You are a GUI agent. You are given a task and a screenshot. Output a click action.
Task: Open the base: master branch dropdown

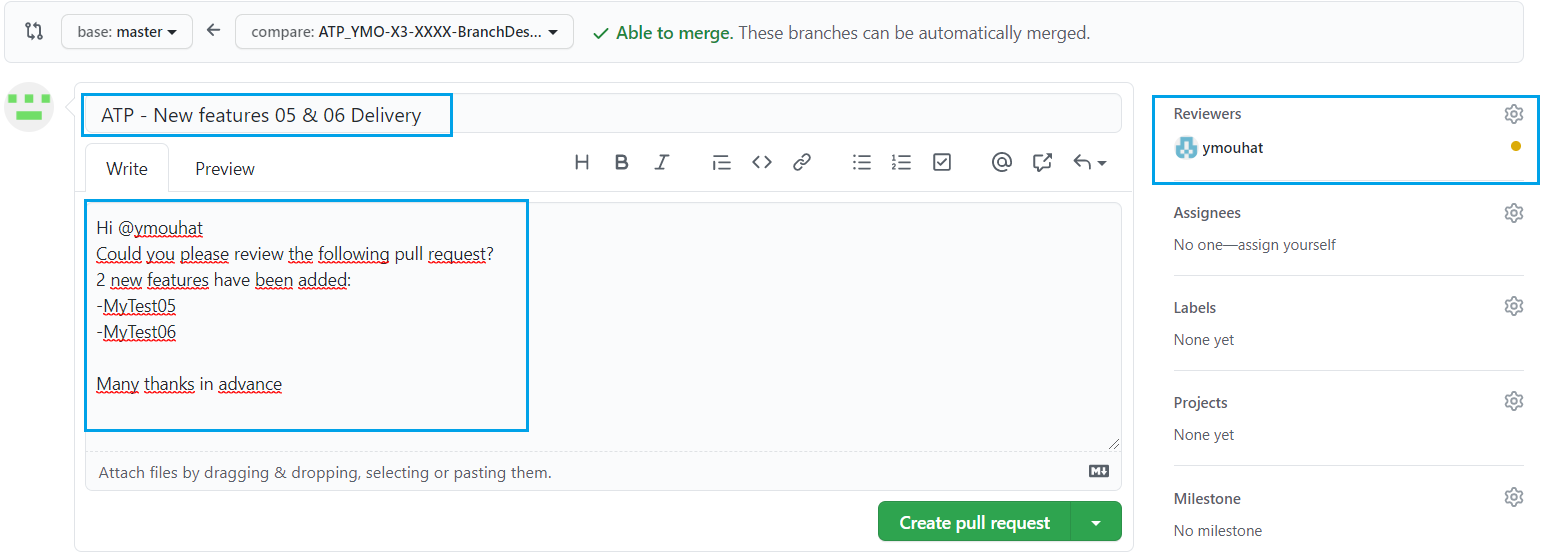coord(126,32)
